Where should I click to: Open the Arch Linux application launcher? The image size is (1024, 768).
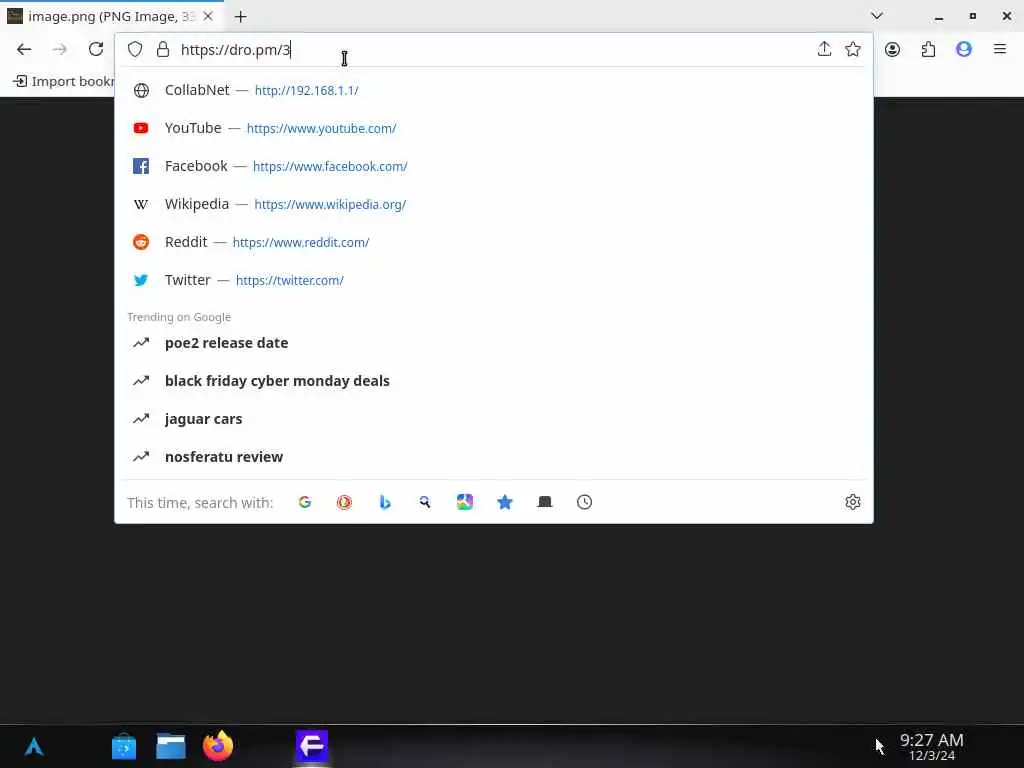click(34, 746)
